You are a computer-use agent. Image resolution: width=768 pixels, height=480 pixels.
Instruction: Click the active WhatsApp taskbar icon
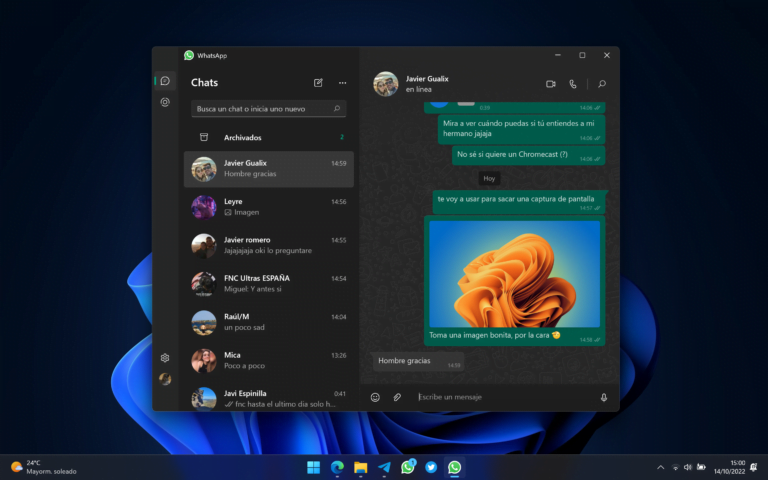pos(455,467)
